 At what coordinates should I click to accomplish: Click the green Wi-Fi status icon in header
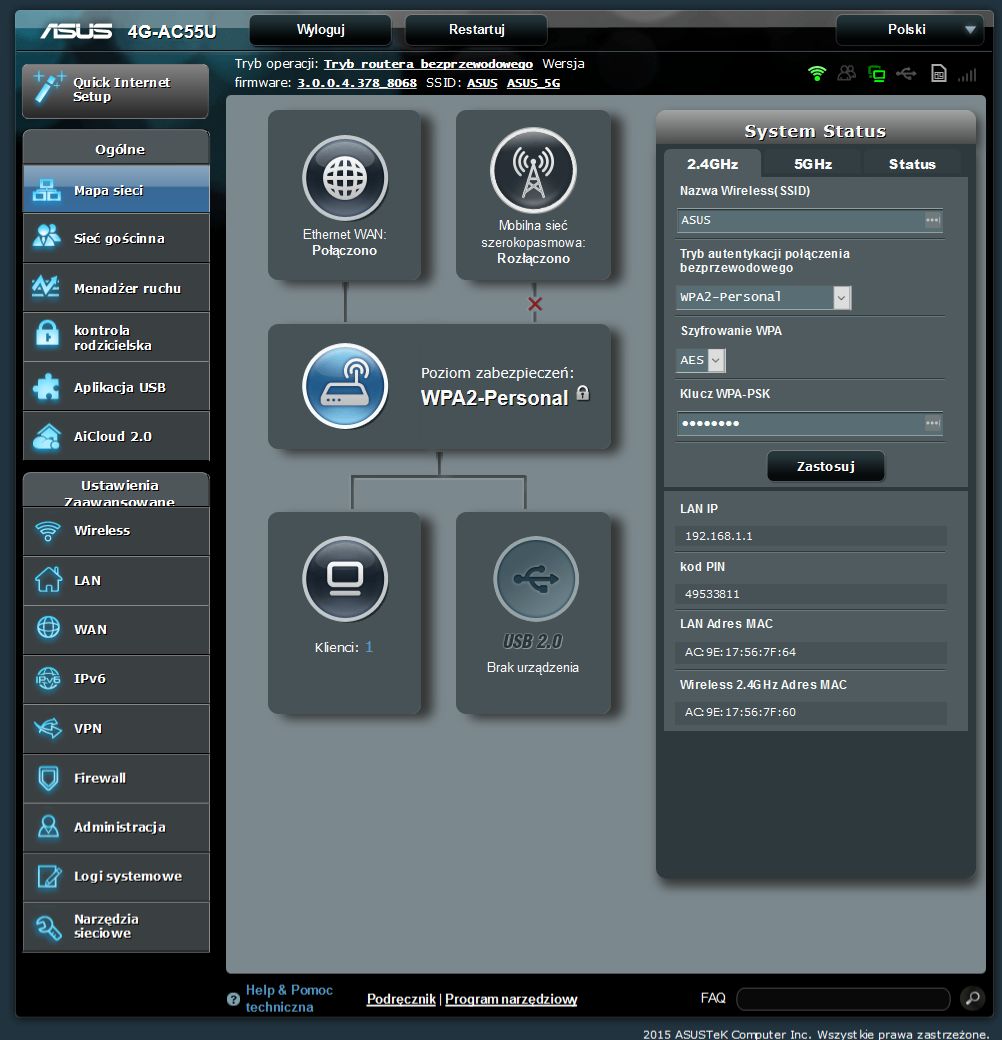(x=817, y=74)
